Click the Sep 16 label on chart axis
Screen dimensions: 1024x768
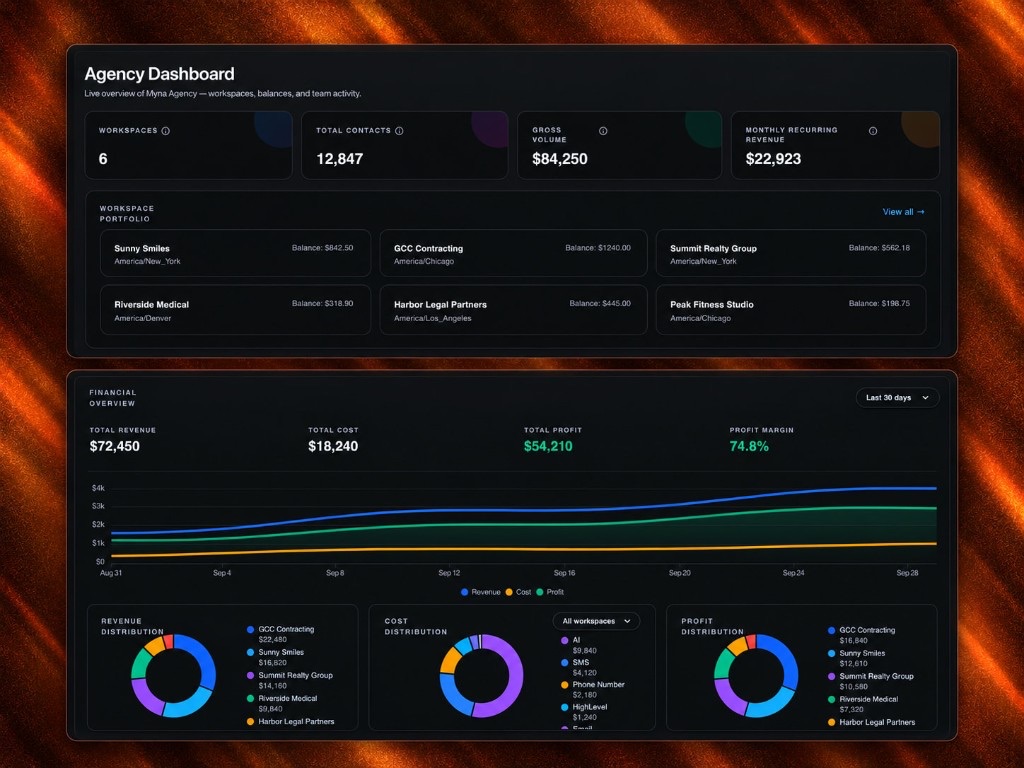[564, 573]
